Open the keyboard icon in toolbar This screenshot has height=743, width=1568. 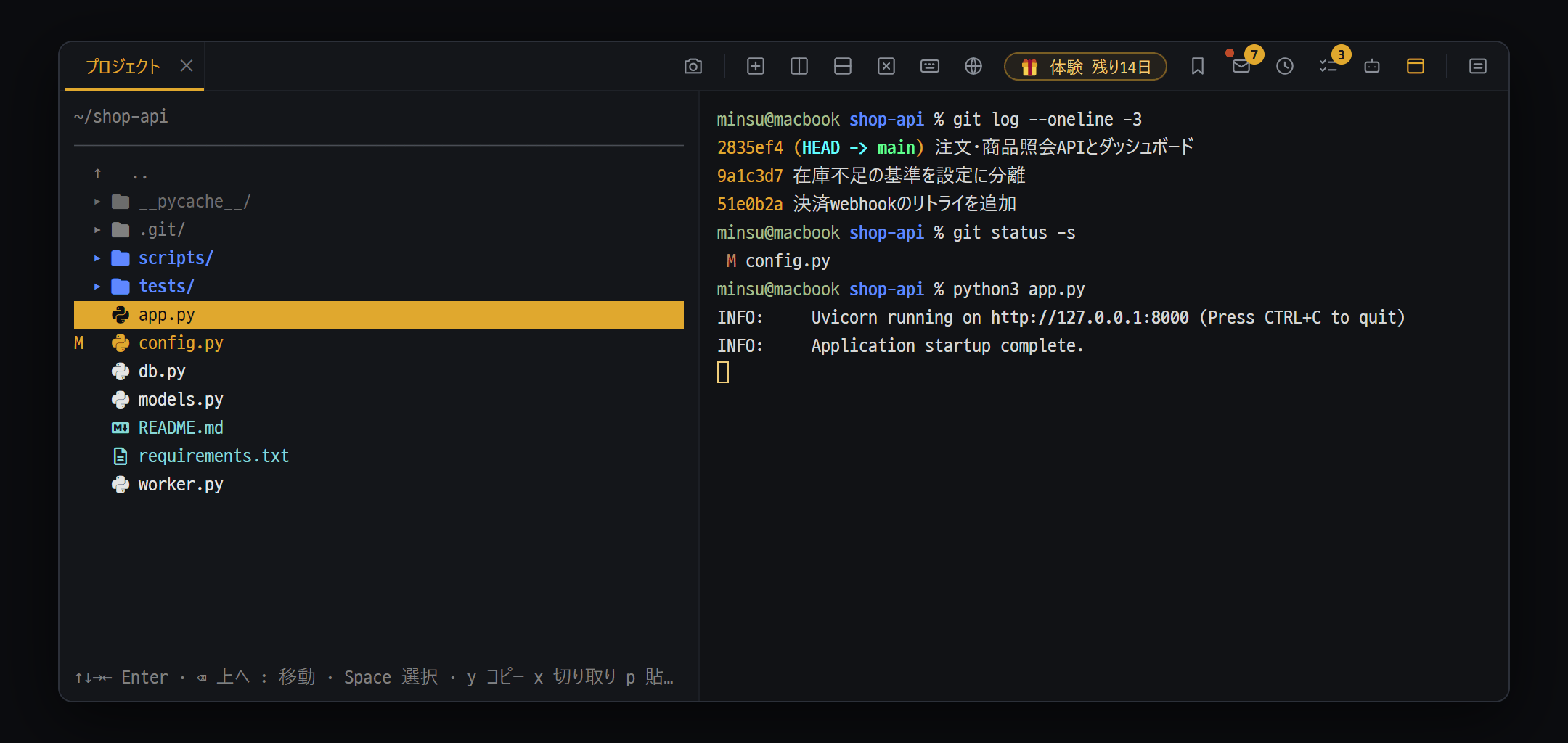[930, 67]
